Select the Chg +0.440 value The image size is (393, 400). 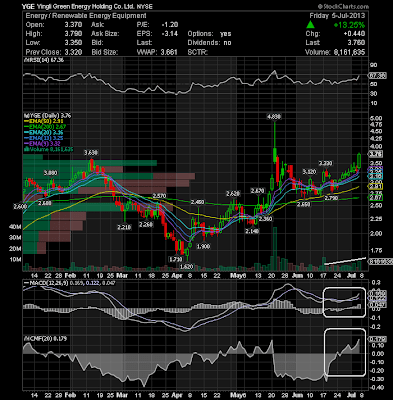click(355, 34)
